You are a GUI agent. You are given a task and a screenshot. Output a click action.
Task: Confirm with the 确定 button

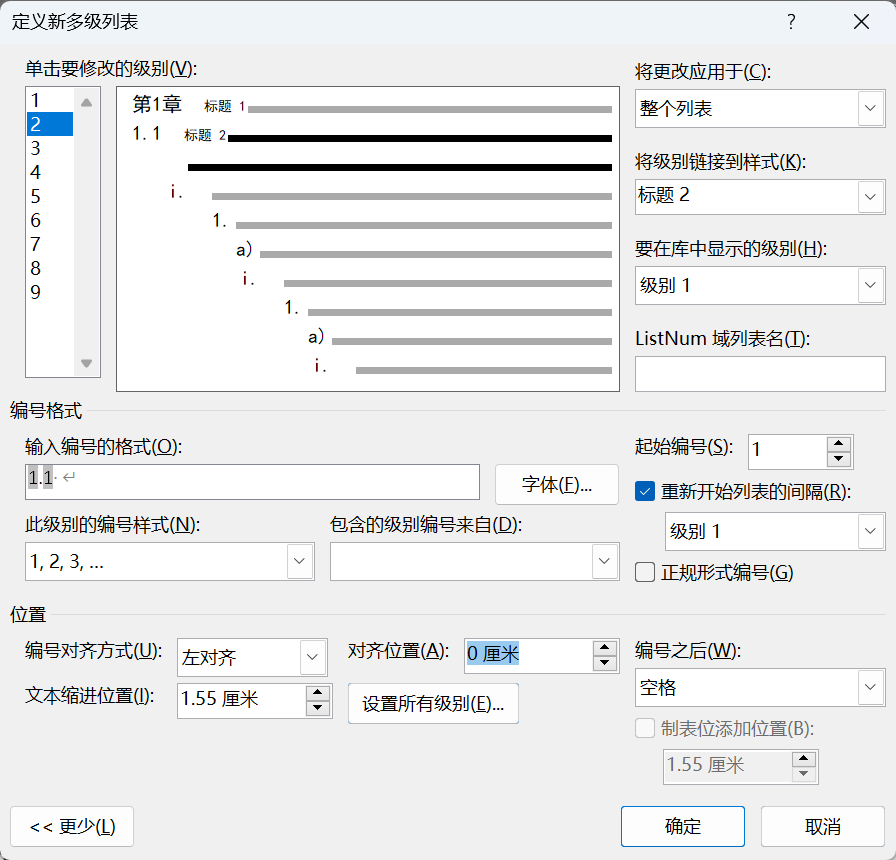click(683, 826)
